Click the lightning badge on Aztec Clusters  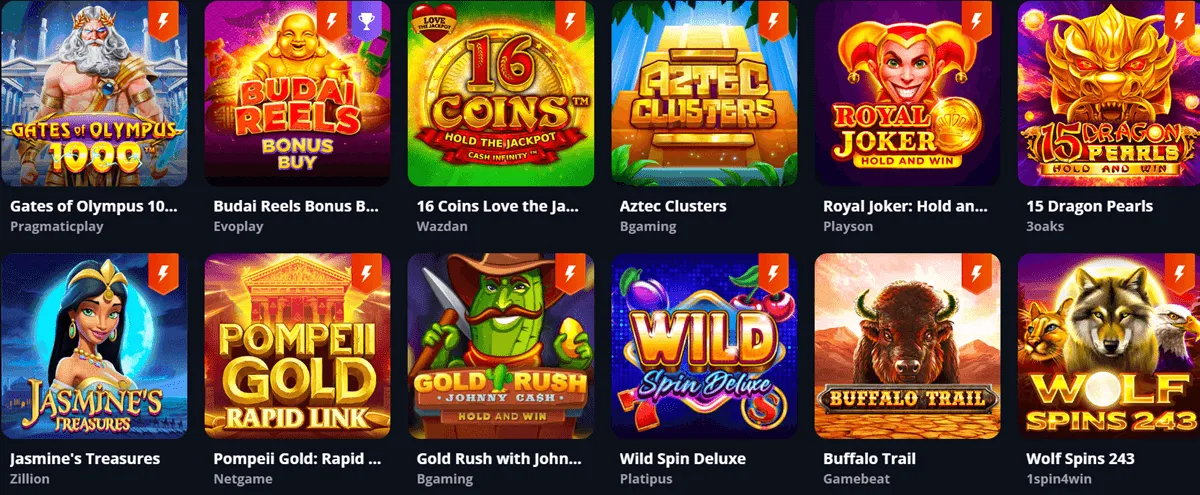[774, 19]
